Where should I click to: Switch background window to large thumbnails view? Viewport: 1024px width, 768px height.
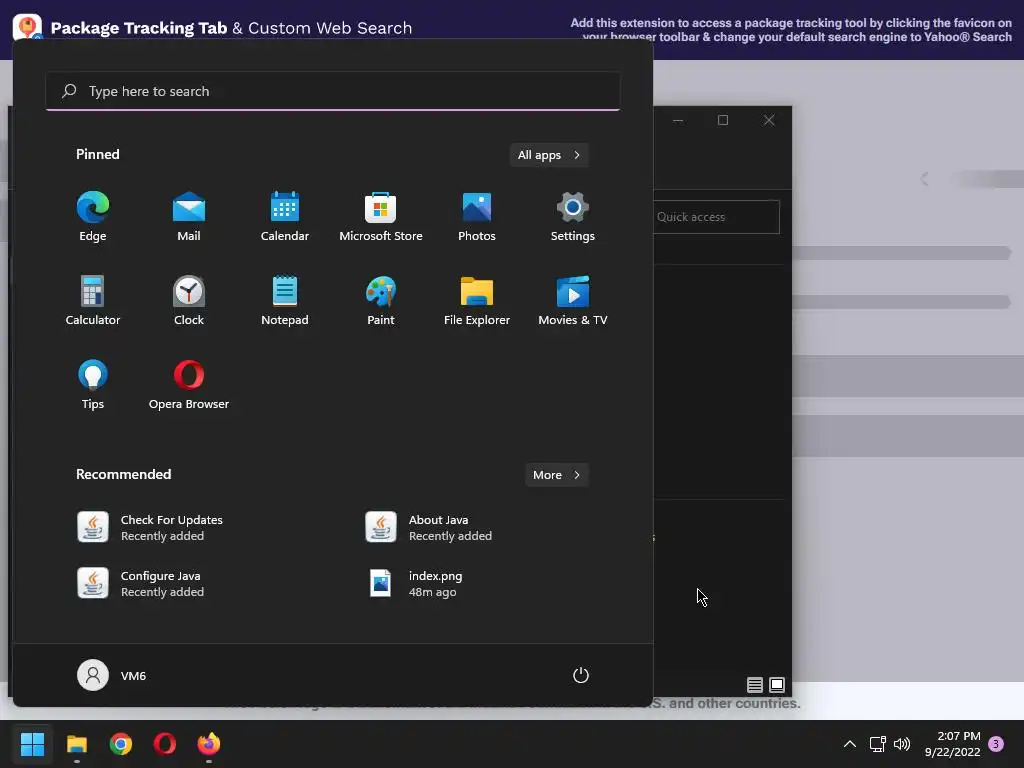click(x=776, y=684)
